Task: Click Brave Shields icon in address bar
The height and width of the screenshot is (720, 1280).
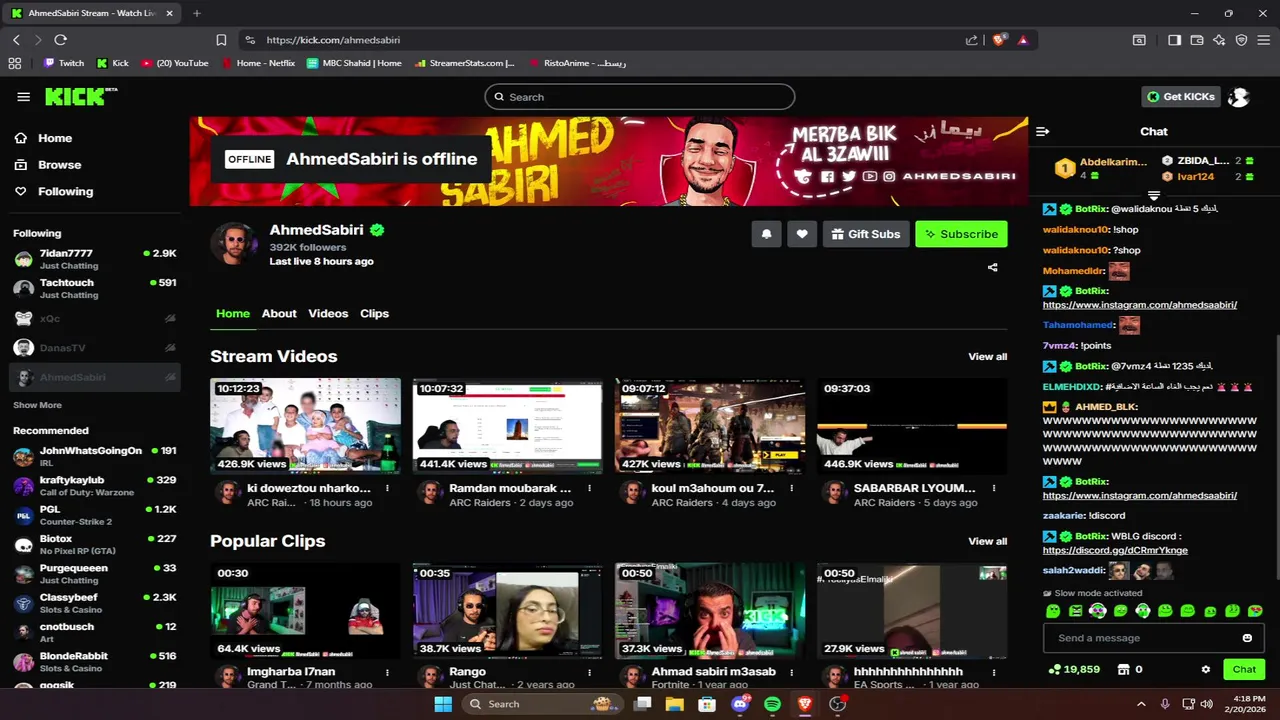Action: pos(998,40)
